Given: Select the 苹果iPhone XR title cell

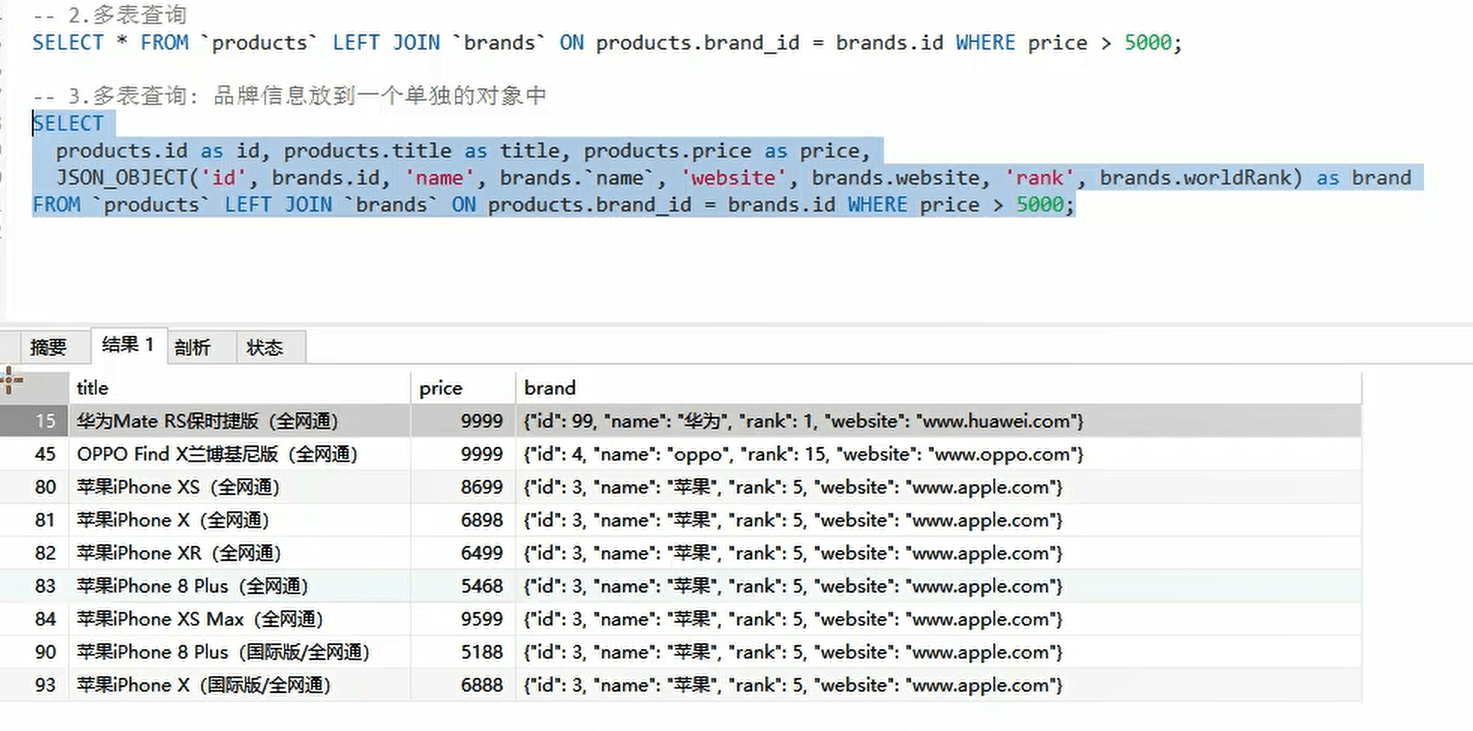Looking at the screenshot, I should 179,553.
